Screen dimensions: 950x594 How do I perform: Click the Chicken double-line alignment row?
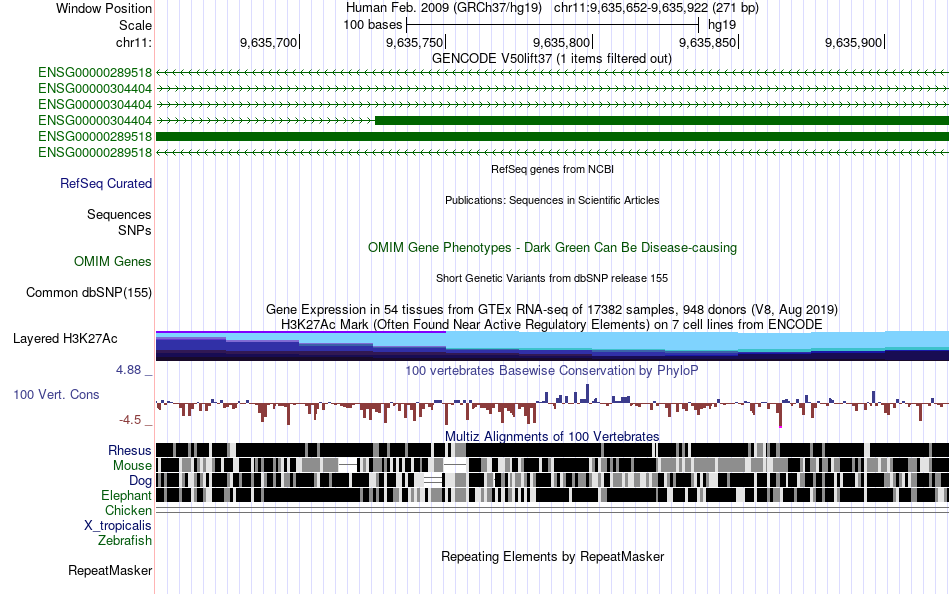pyautogui.click(x=553, y=510)
